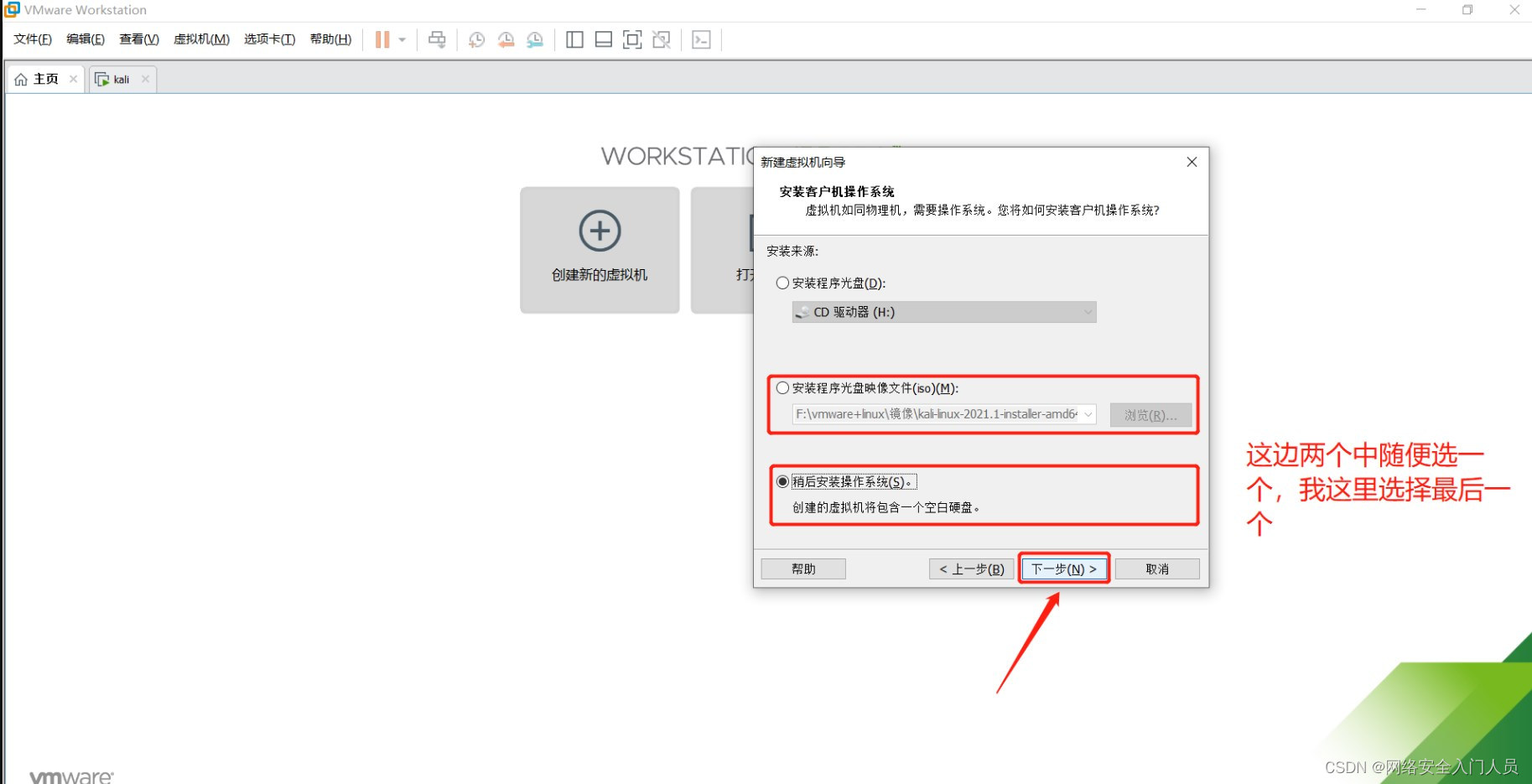Screen dimensions: 1532x784
Task: Toggle the thumbnail bar view icon
Action: [x=603, y=39]
